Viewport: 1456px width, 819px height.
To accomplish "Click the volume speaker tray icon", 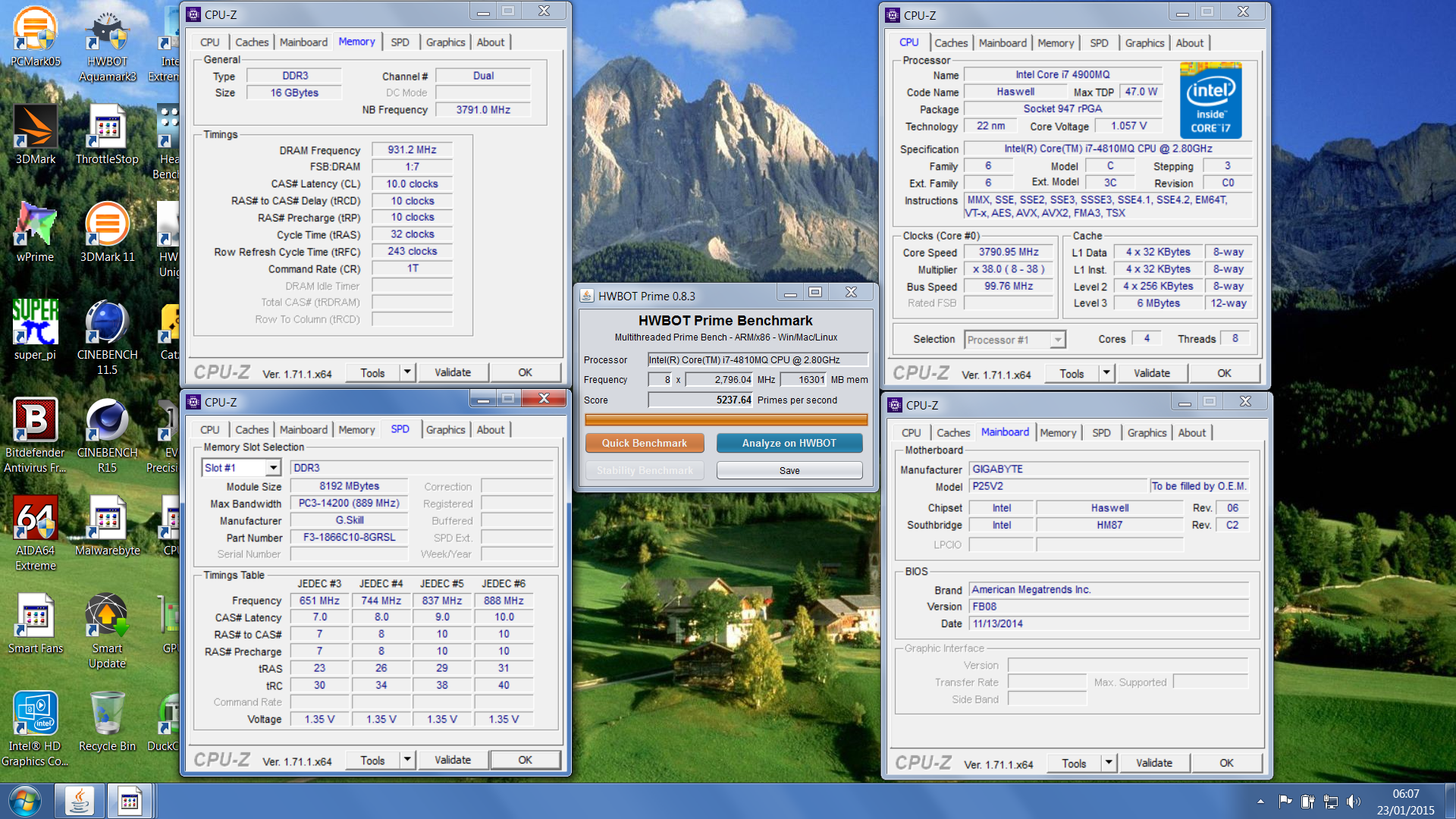I will click(1353, 801).
